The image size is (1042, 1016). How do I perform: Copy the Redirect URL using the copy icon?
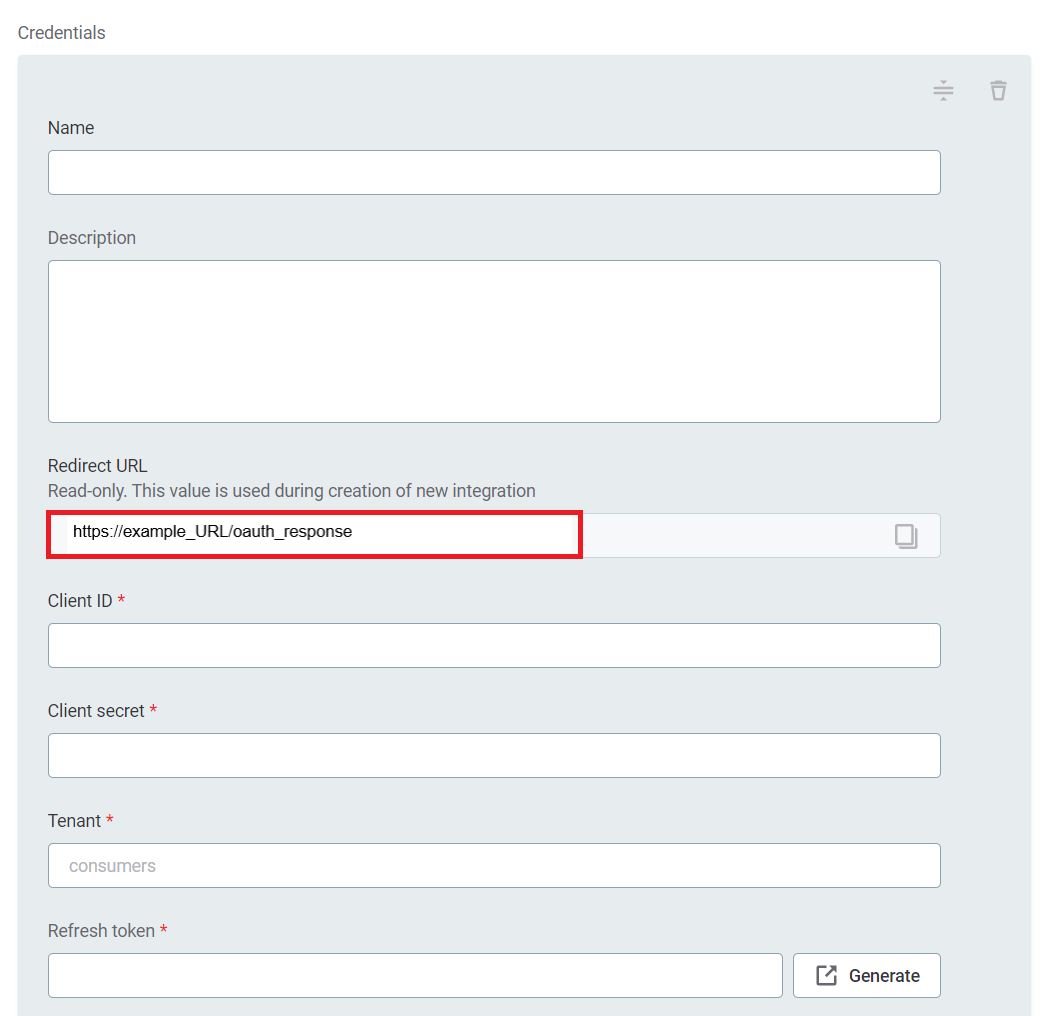coord(906,536)
